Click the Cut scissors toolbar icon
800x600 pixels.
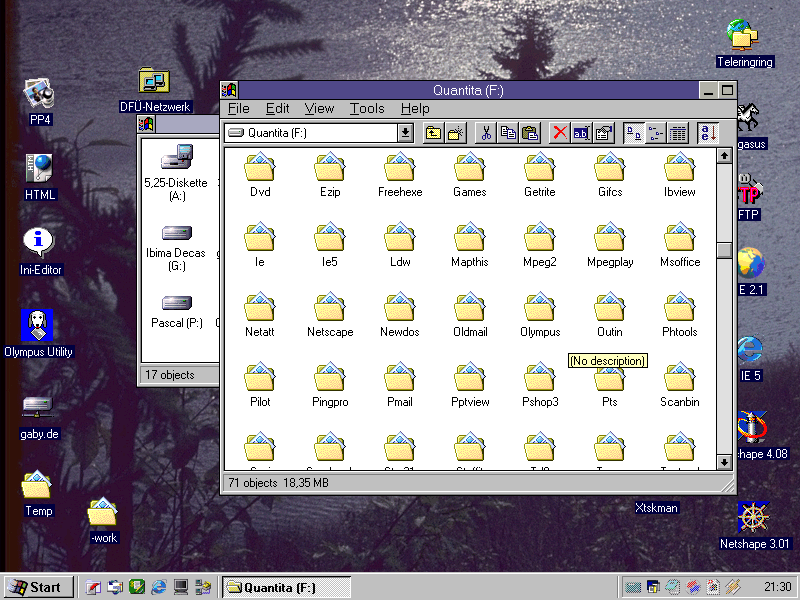click(x=486, y=133)
